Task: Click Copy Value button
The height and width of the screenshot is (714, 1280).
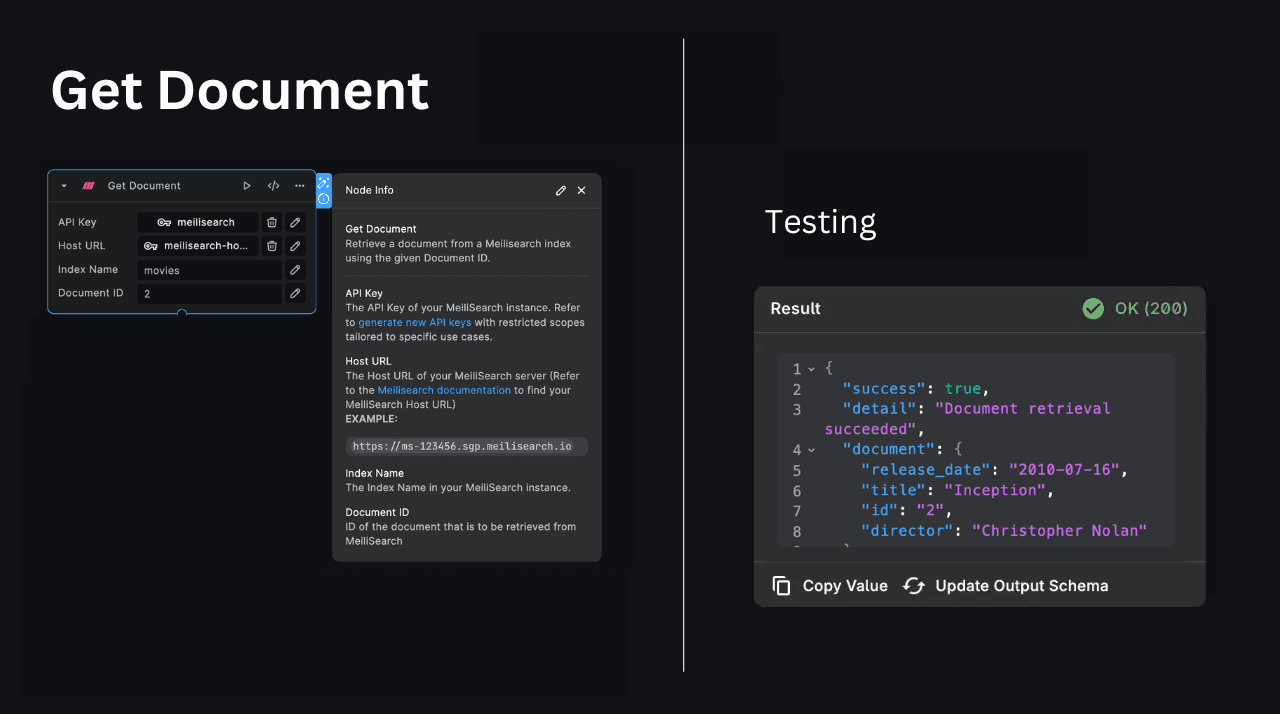Action: click(830, 586)
